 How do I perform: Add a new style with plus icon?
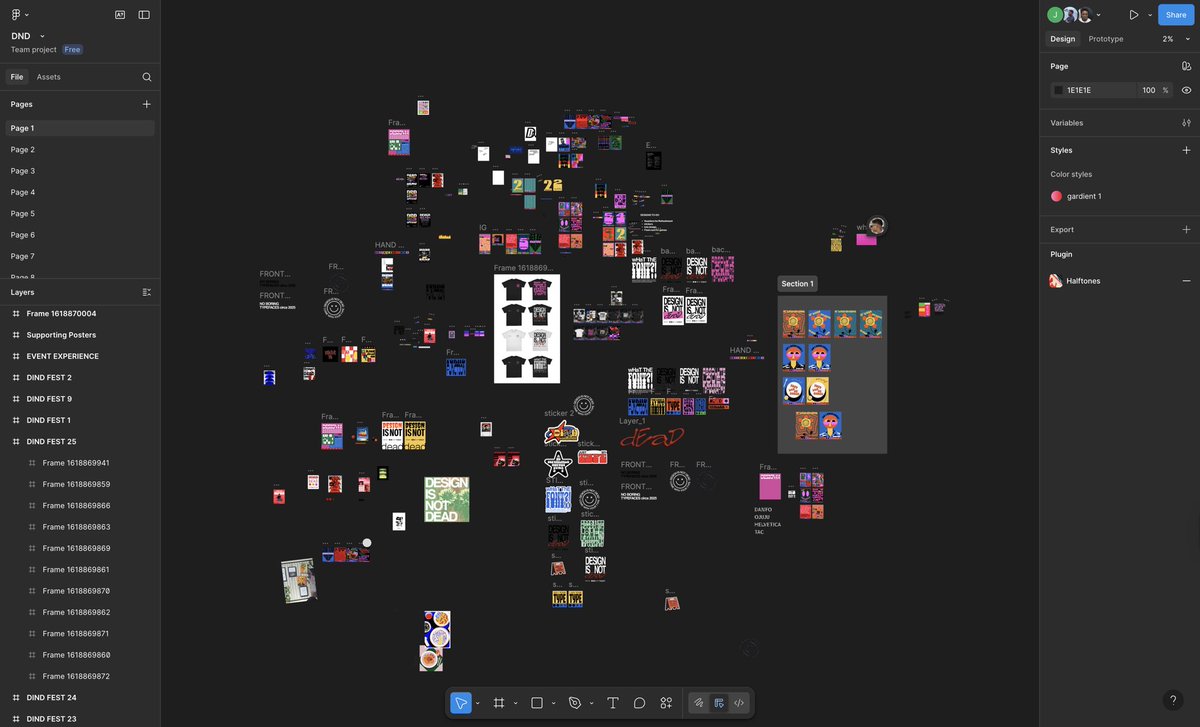(1186, 150)
